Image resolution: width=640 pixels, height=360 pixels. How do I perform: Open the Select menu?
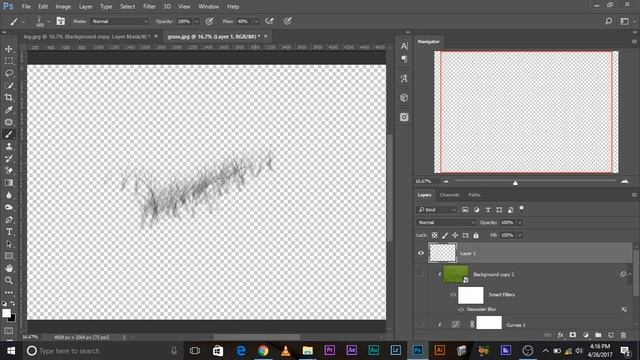point(127,7)
